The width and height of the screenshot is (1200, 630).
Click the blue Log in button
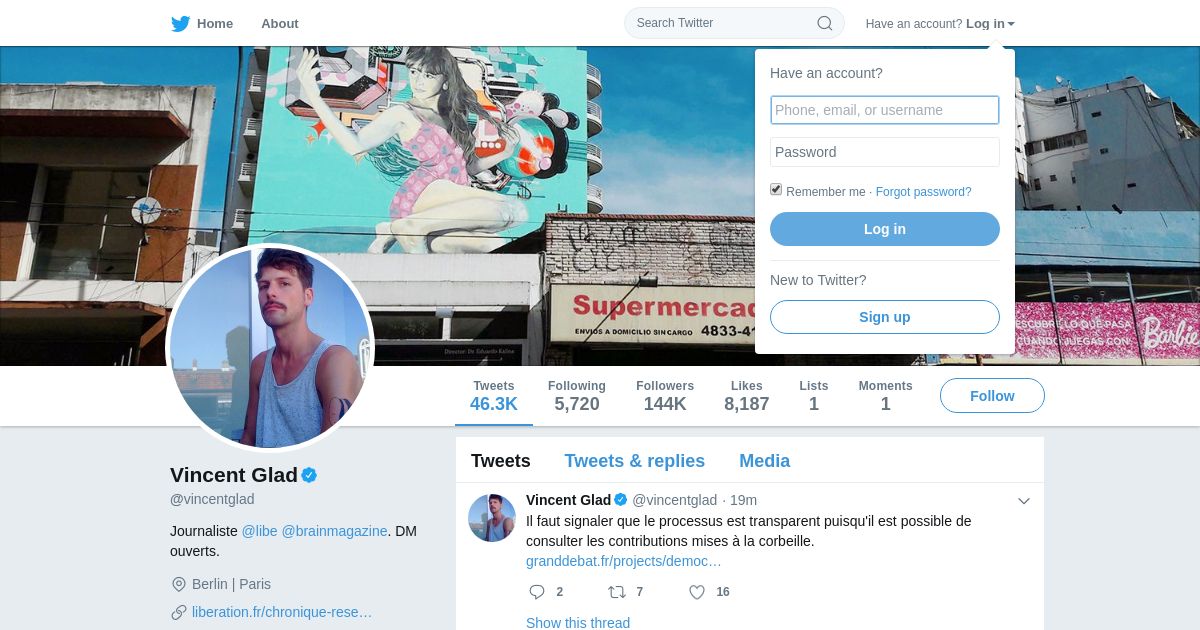tap(885, 229)
